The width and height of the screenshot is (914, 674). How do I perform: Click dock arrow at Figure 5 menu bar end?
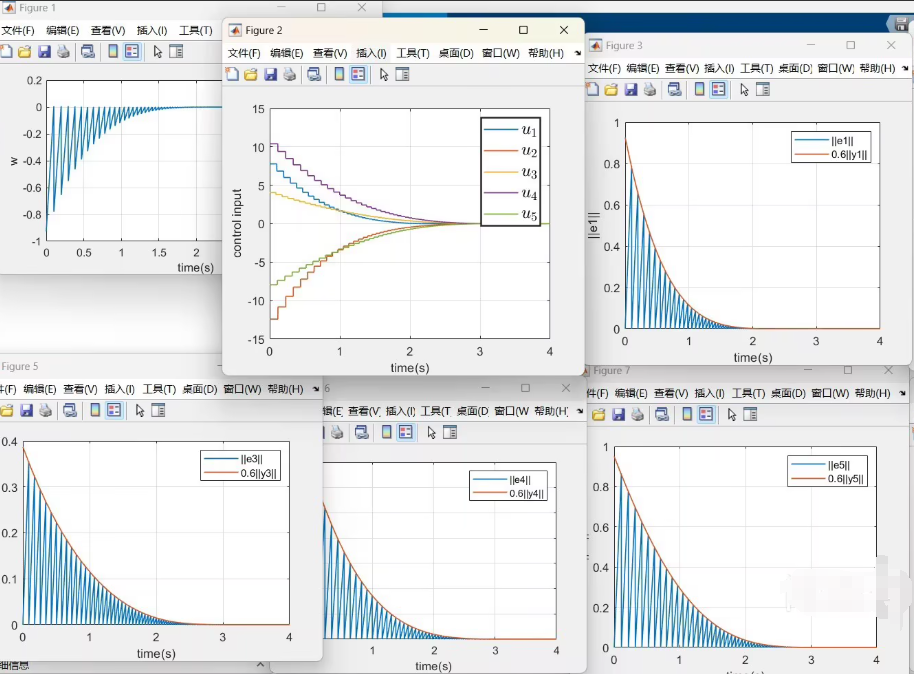pos(316,389)
